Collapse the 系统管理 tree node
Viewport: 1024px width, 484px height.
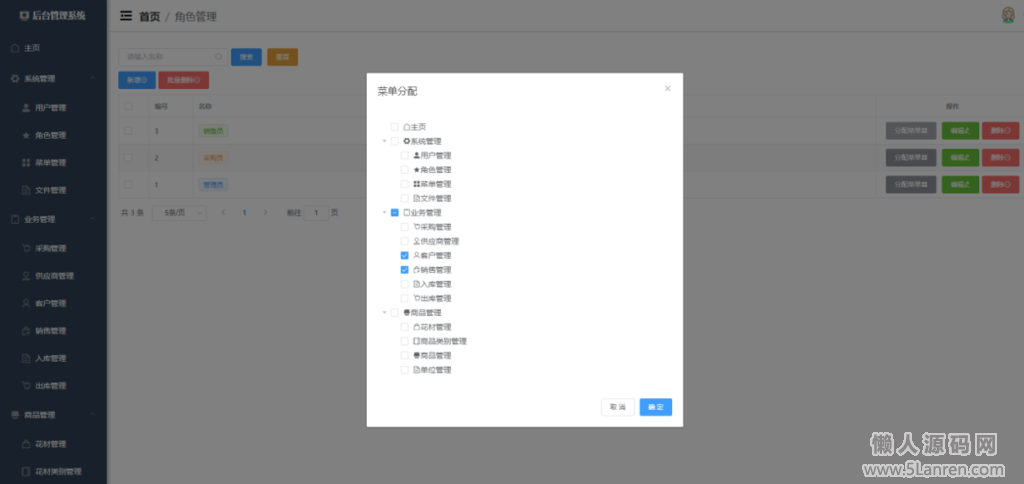(384, 141)
